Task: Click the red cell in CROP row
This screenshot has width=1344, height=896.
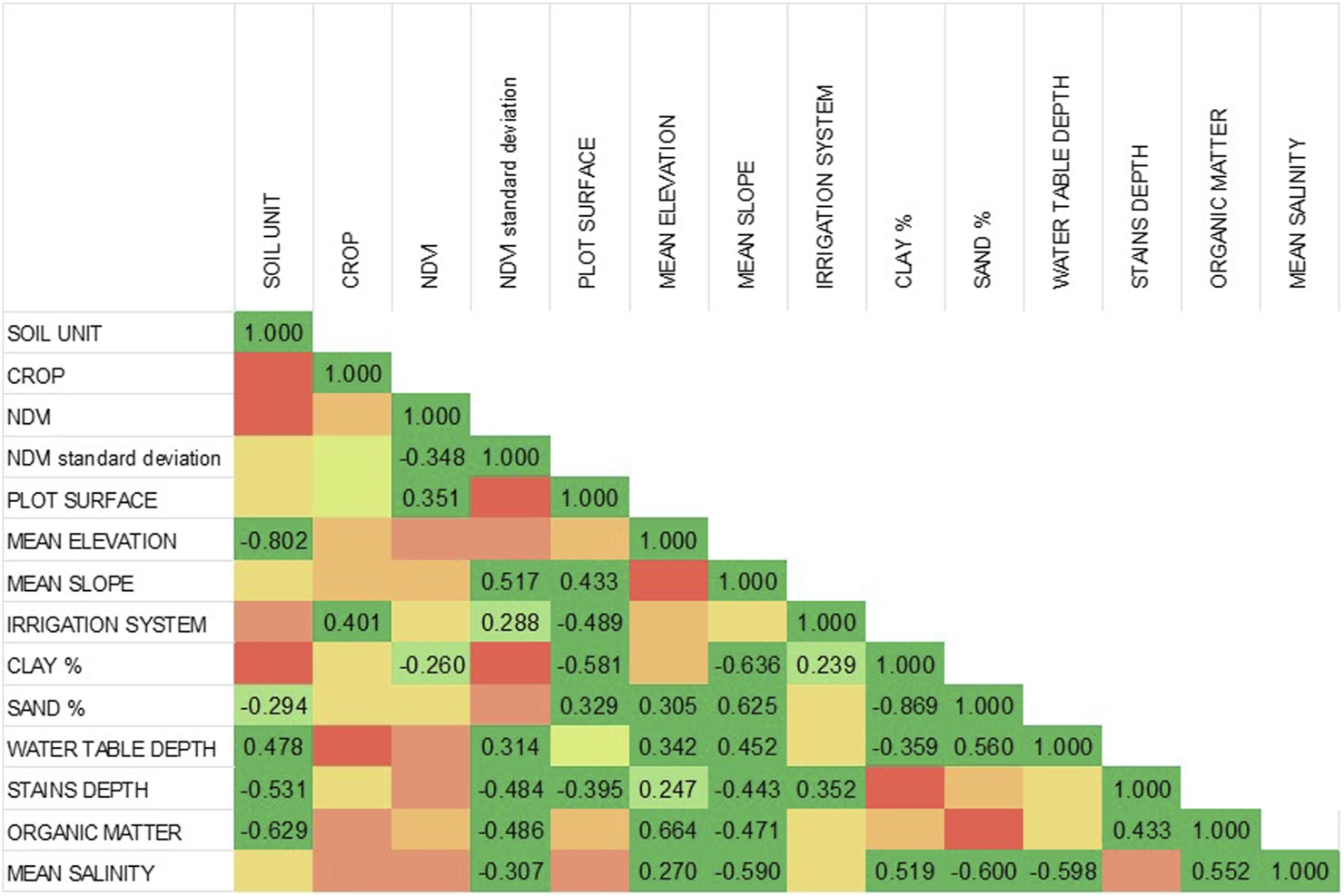Action: click(x=273, y=374)
